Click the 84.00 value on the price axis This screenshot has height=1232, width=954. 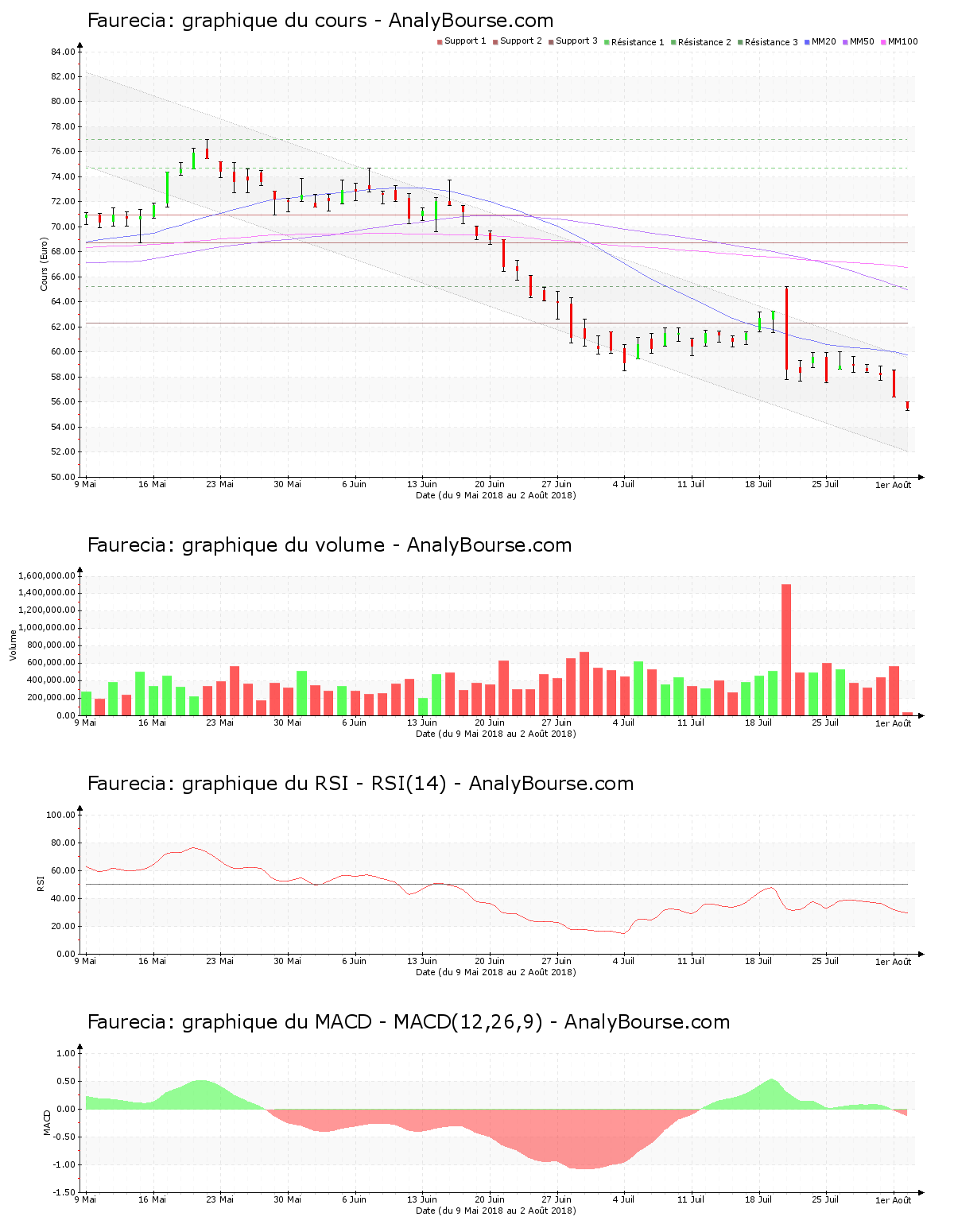pyautogui.click(x=63, y=52)
